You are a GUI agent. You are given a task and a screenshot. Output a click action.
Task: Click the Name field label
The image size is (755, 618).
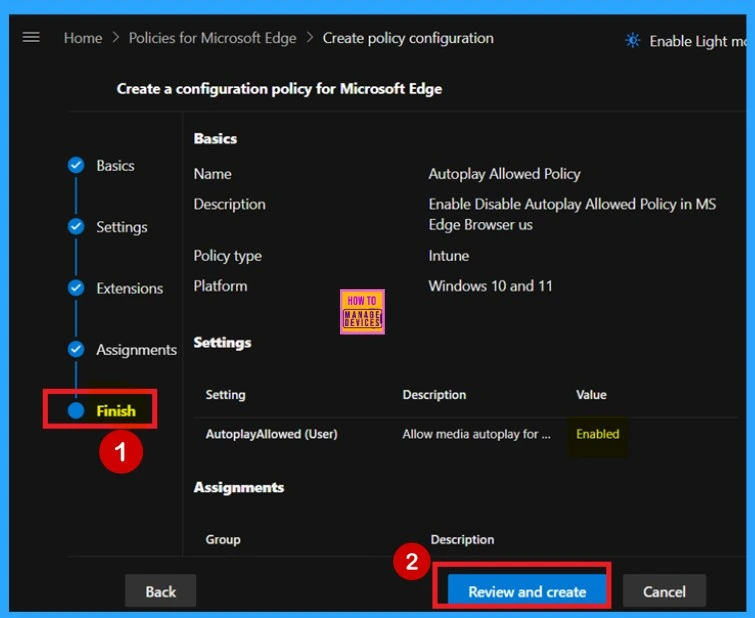click(212, 174)
